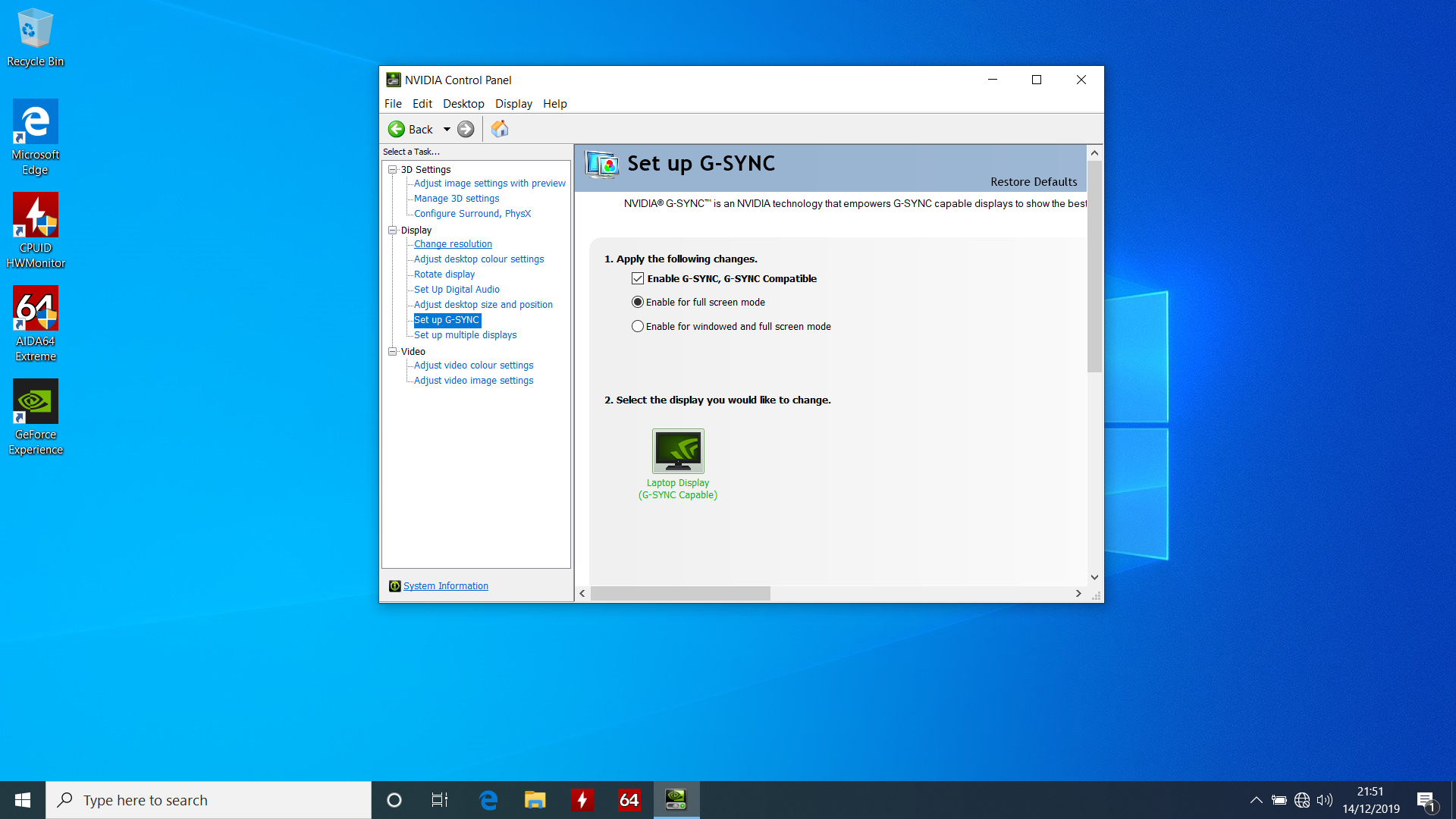
Task: Click the Forward arrow icon in toolbar
Action: tap(466, 129)
